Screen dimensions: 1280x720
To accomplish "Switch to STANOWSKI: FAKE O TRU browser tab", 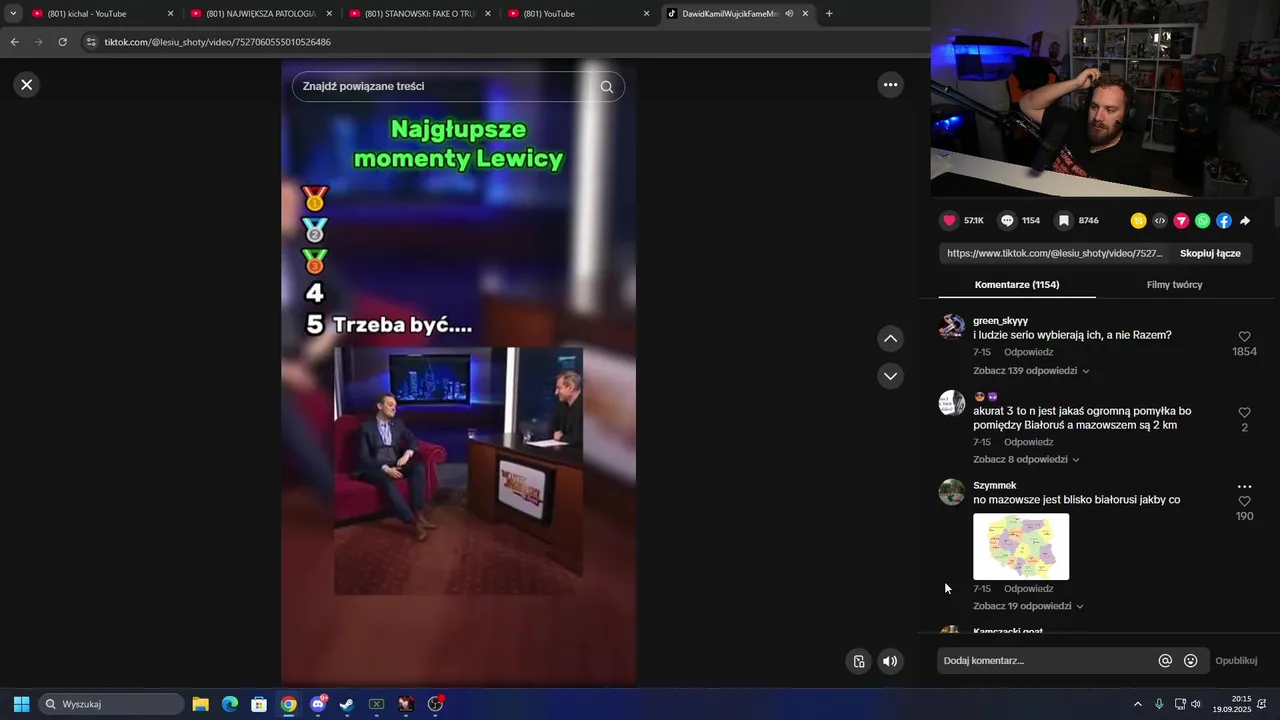I will coord(420,14).
